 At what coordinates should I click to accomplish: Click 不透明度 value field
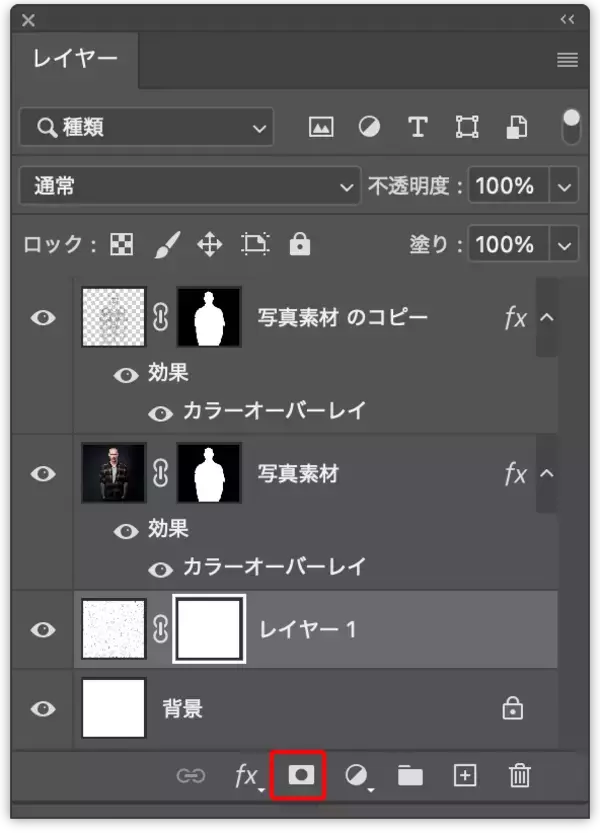coord(509,186)
